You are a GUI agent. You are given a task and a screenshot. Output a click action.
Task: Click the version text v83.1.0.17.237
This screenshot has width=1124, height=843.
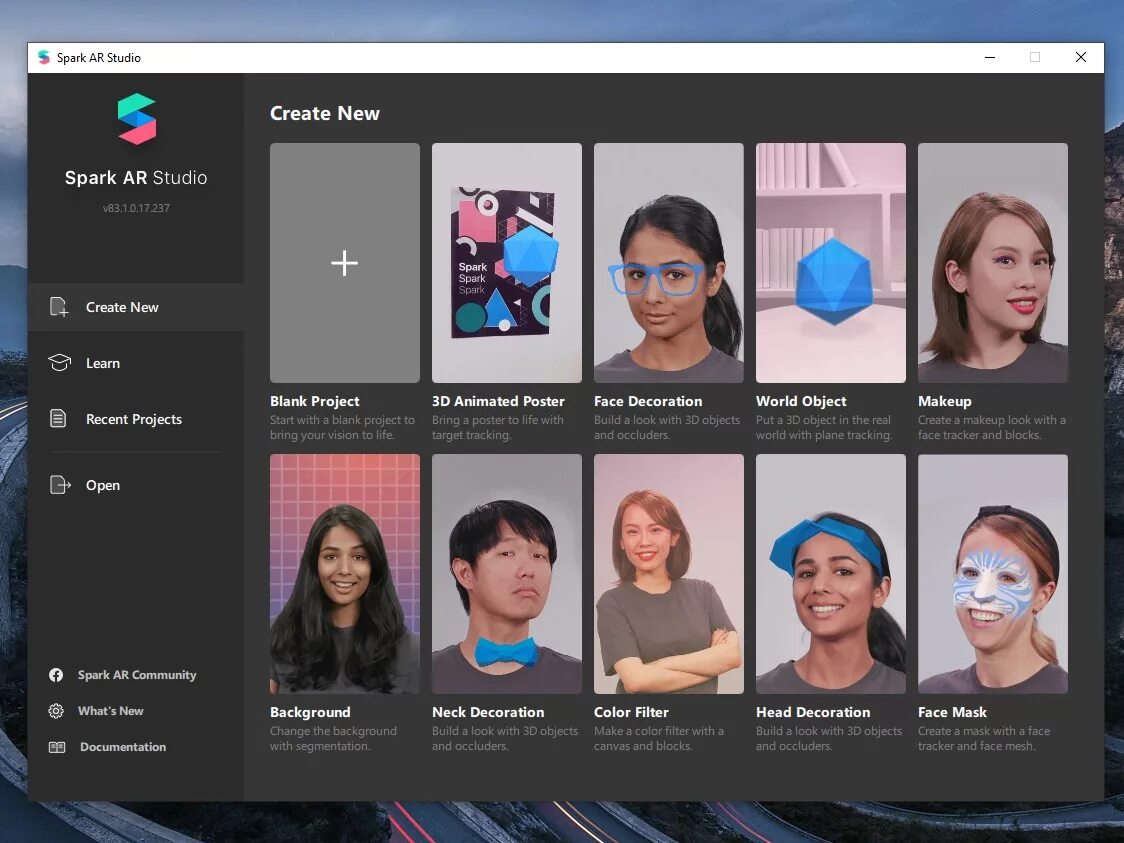pos(136,208)
